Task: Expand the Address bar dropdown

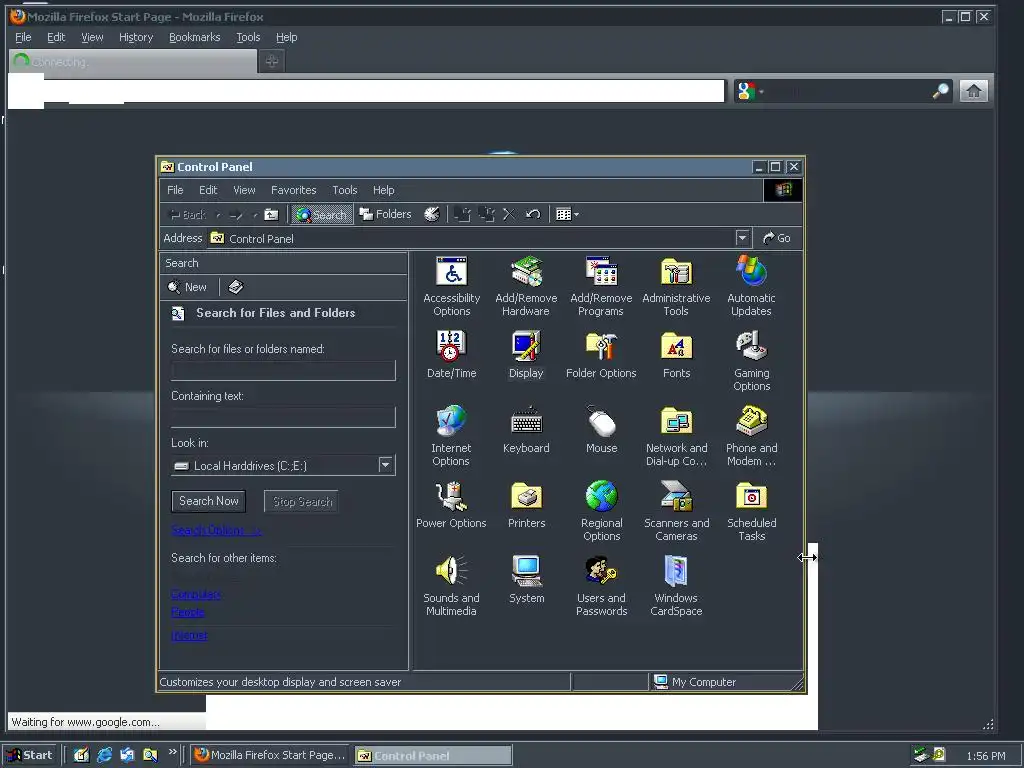Action: coord(742,238)
